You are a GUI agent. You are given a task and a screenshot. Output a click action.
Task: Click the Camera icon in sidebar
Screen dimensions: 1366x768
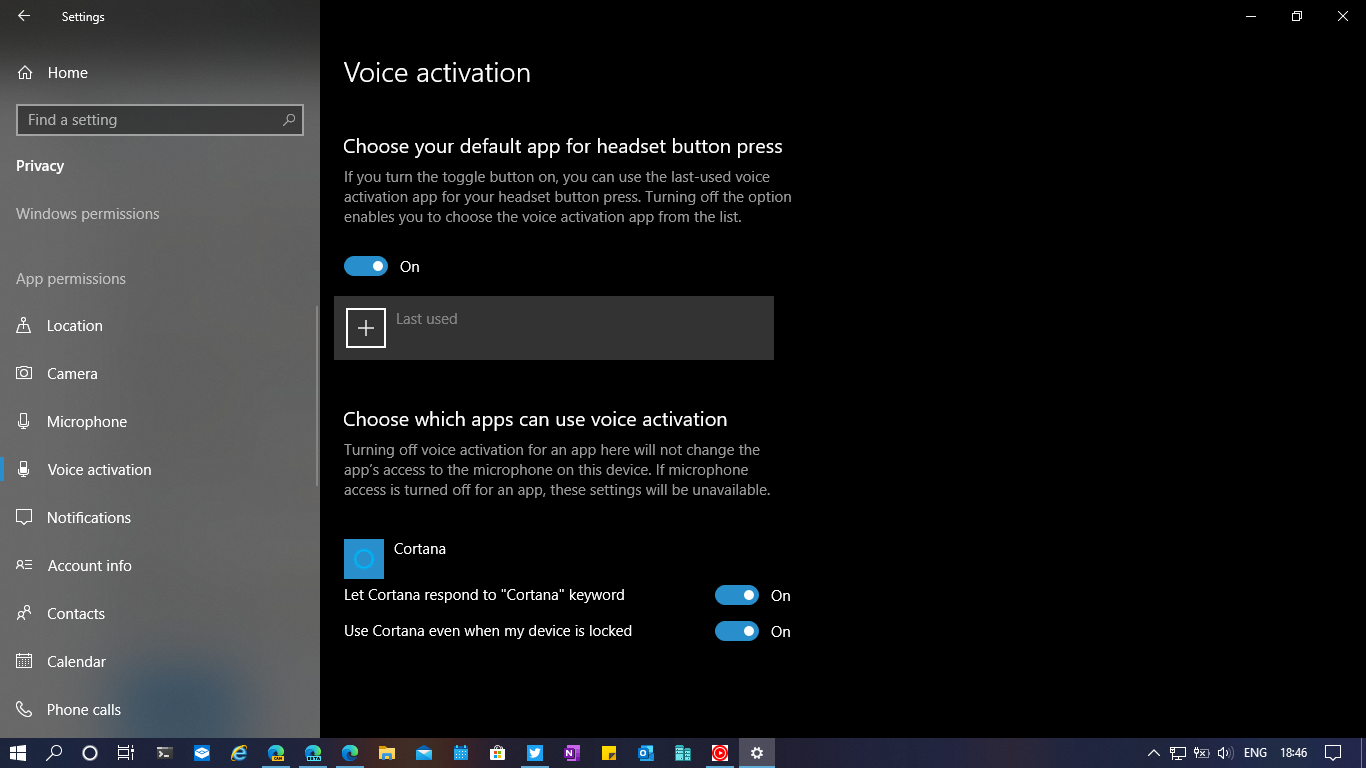tap(24, 373)
